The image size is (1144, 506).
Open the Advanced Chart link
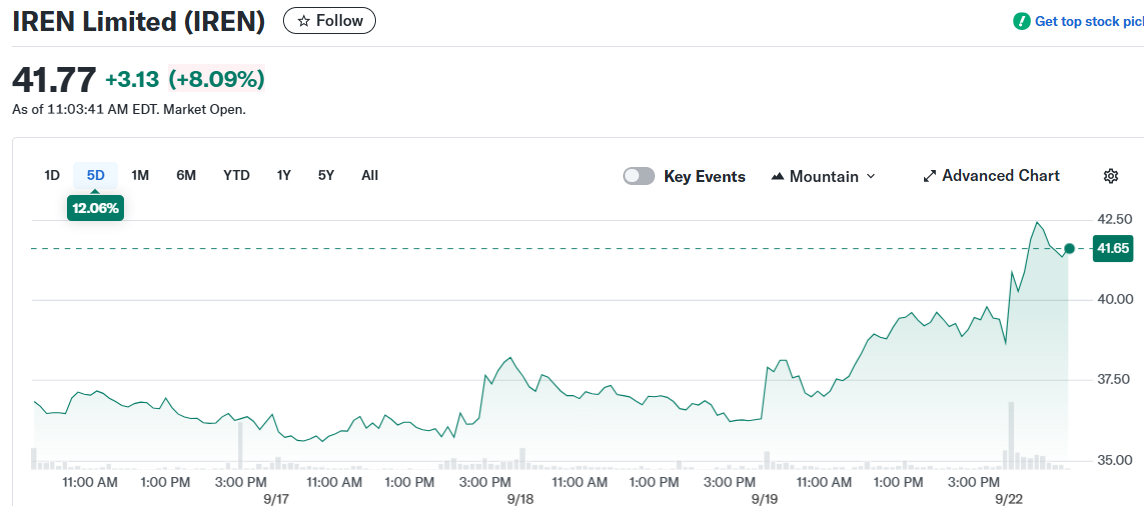992,176
